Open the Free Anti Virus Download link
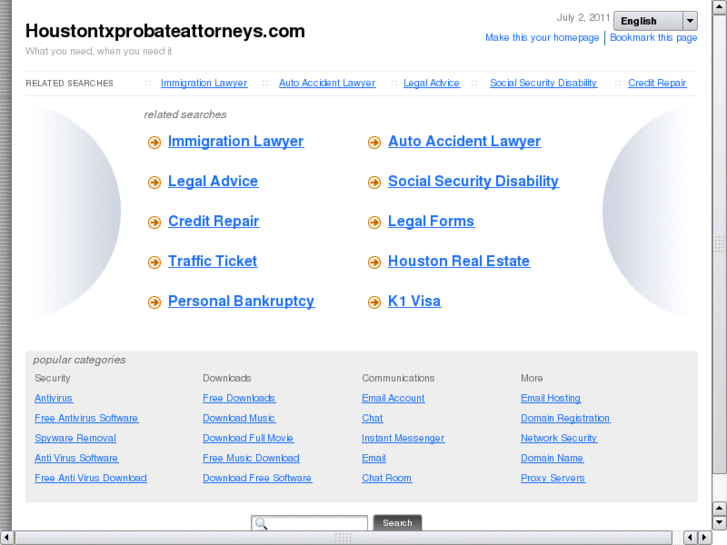Screen dimensions: 727x545 pyautogui.click(x=90, y=478)
